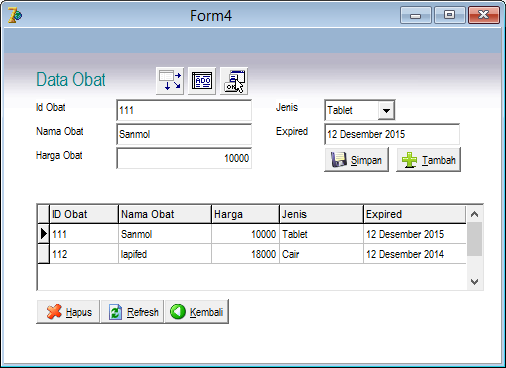Select the row indicator for record 112

43,254
